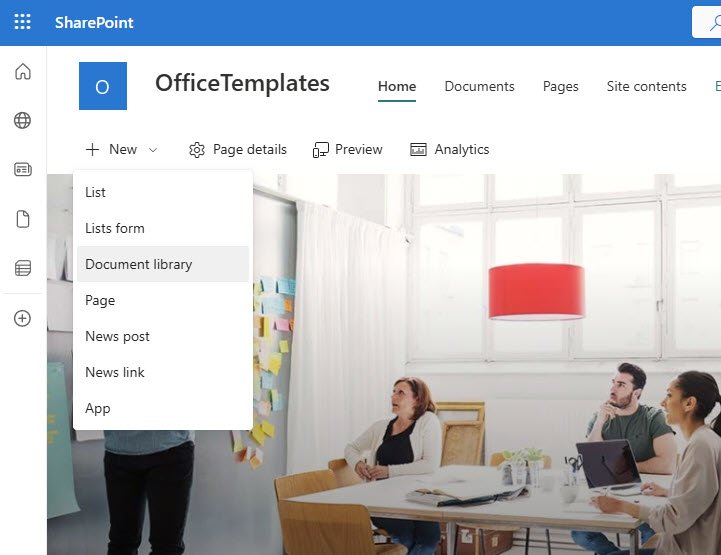Select News link from dropdown
Image resolution: width=721 pixels, height=555 pixels.
coord(115,372)
